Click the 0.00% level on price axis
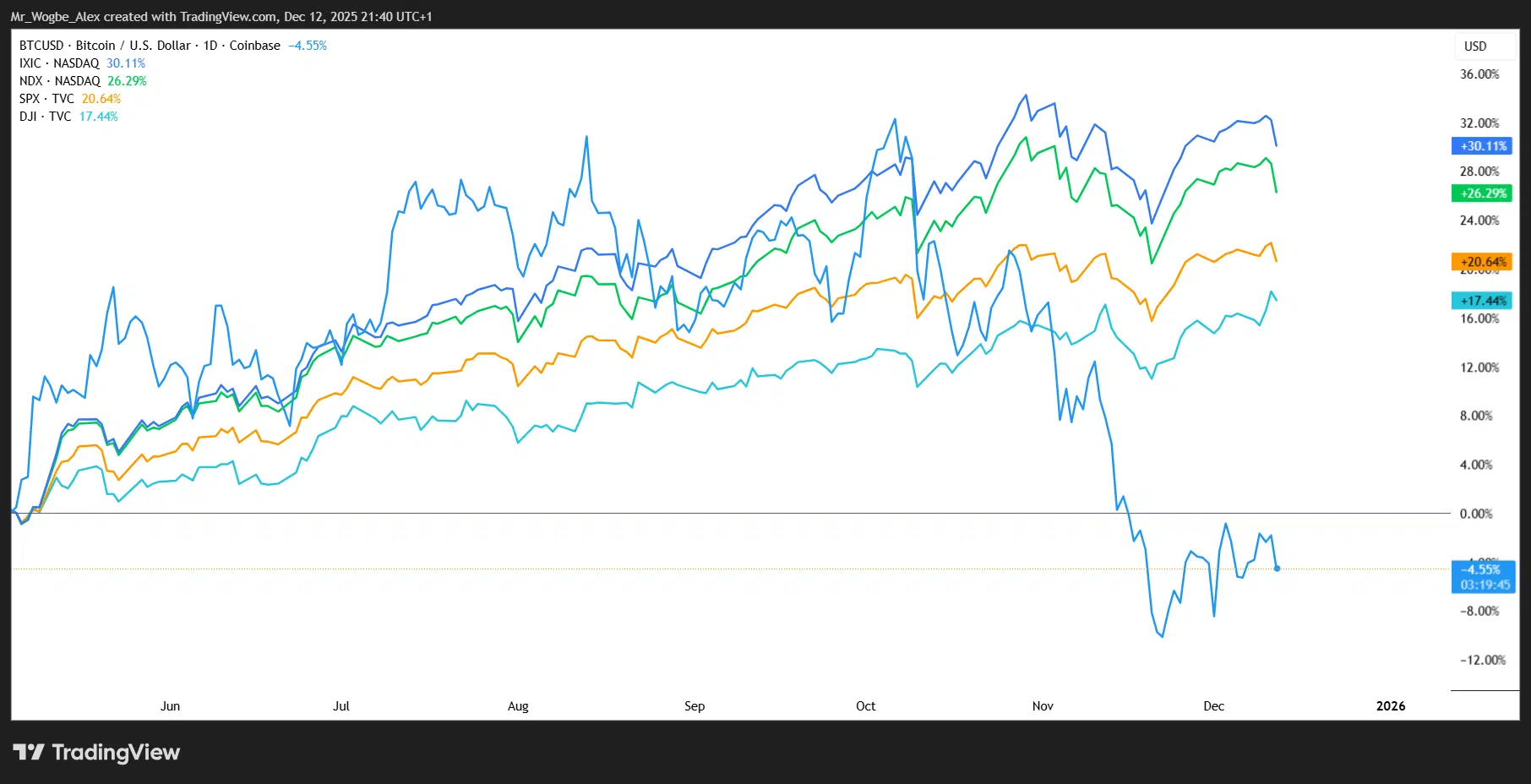The image size is (1531, 784). coord(1475,514)
